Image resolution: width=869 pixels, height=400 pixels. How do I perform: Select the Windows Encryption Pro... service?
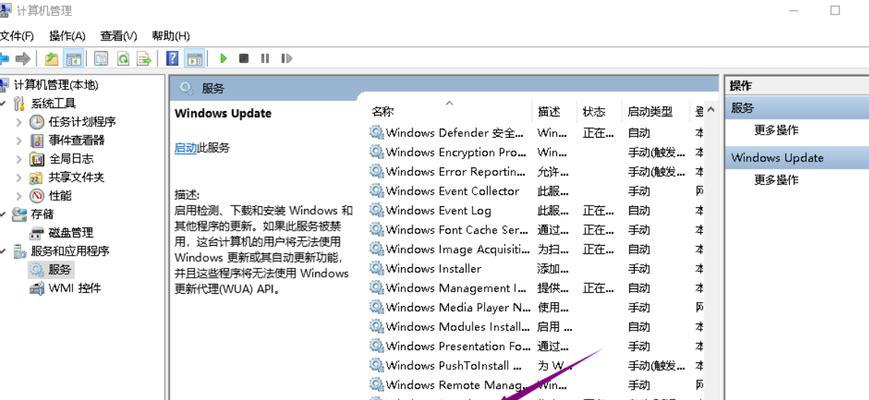tap(456, 152)
